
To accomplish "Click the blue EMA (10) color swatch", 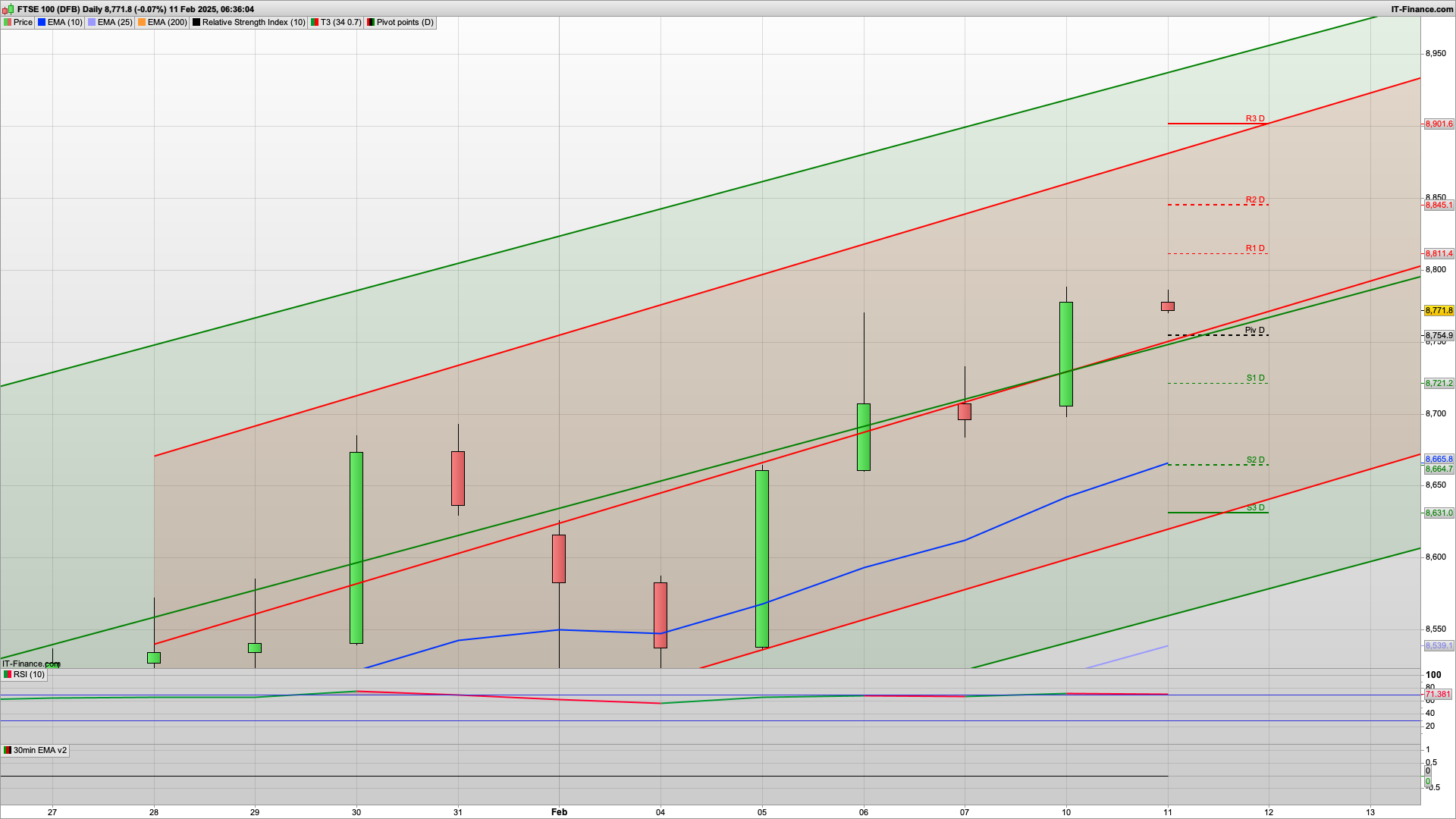I will 42,22.
